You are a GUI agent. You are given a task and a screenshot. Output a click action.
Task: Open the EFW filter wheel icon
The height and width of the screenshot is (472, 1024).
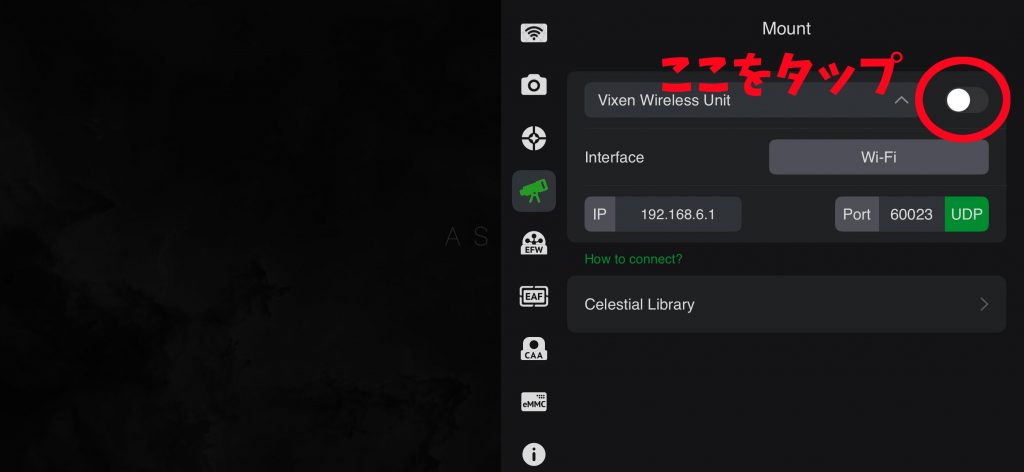point(534,243)
